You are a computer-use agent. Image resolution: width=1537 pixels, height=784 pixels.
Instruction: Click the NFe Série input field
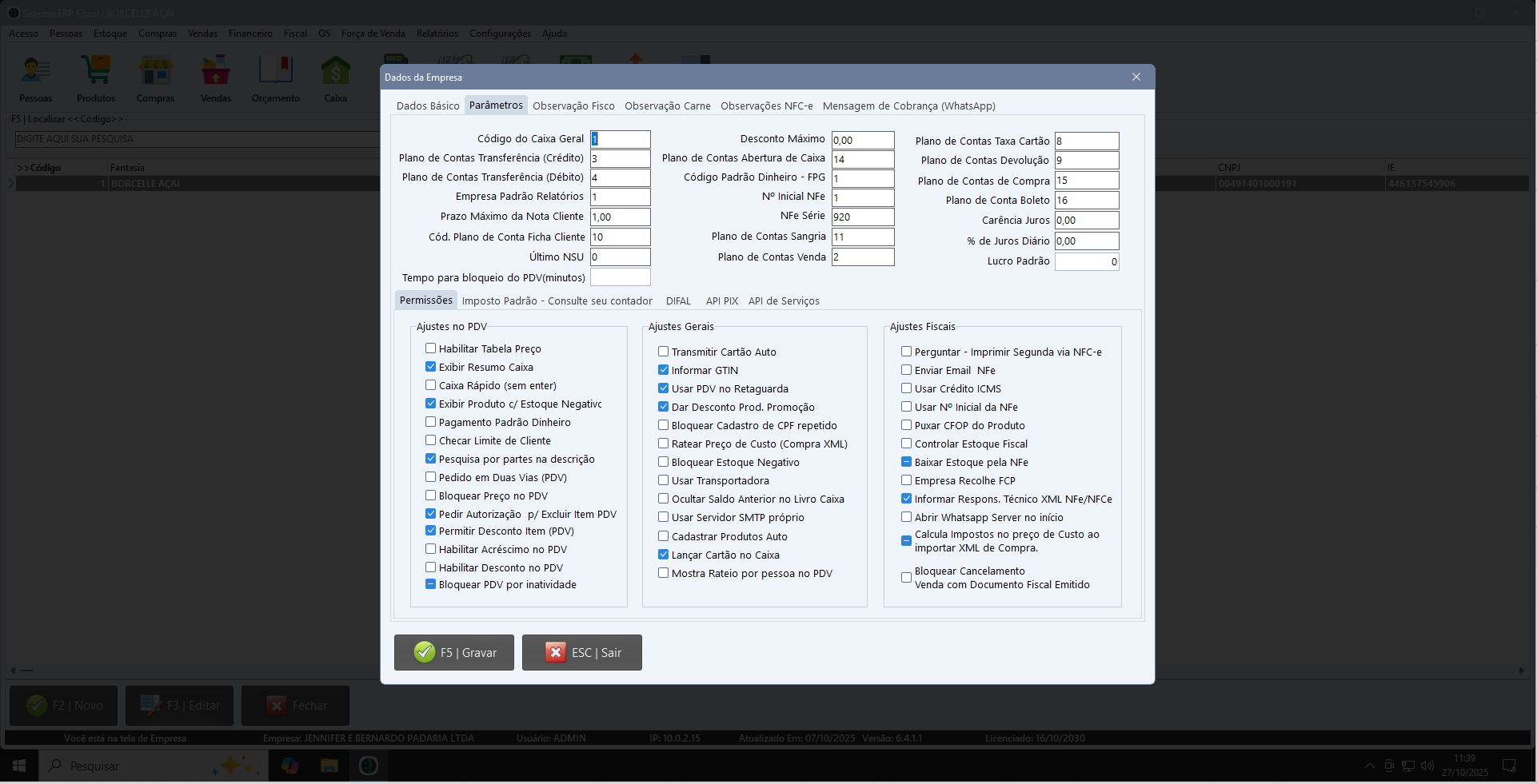(x=862, y=217)
